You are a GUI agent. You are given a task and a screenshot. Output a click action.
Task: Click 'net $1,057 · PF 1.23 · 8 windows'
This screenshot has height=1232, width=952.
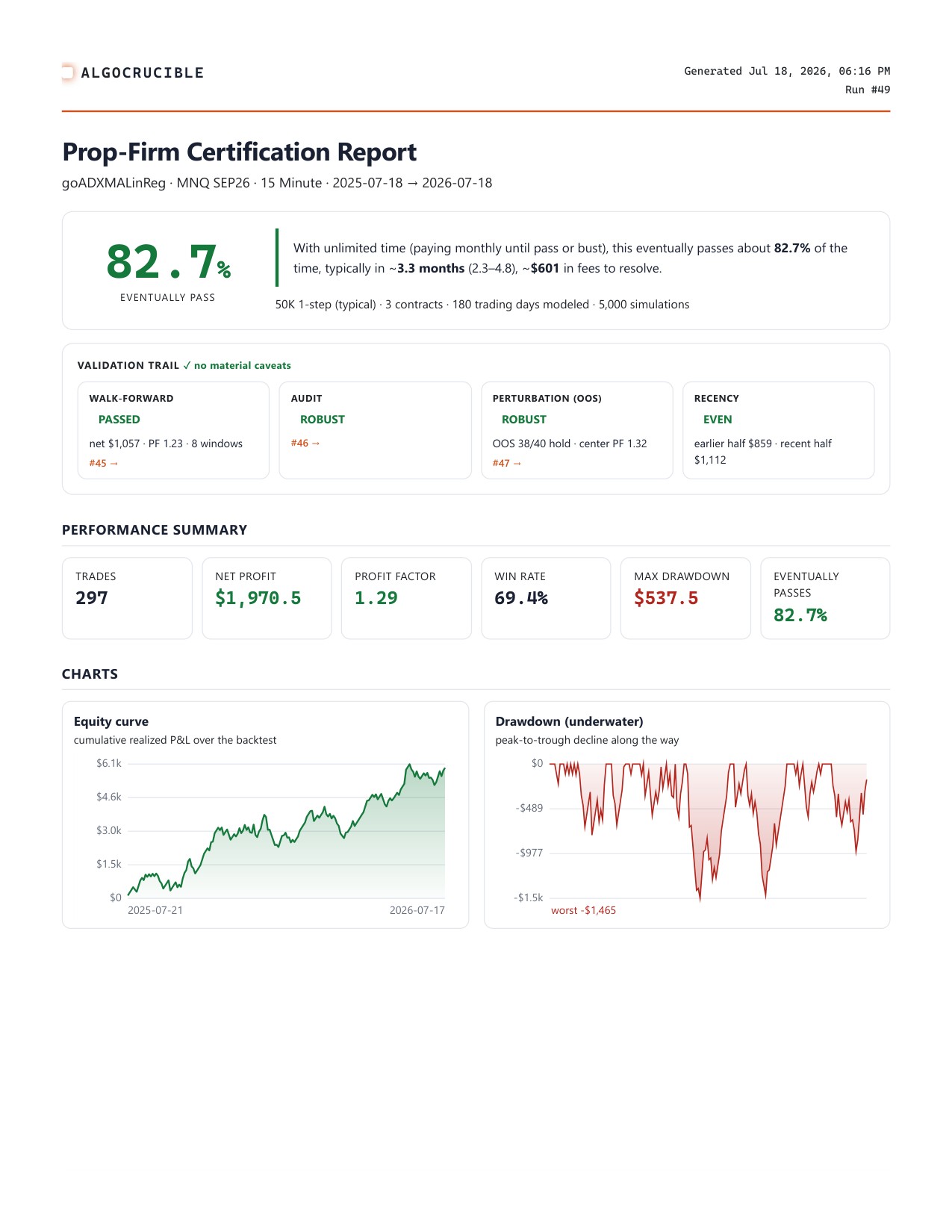point(166,444)
